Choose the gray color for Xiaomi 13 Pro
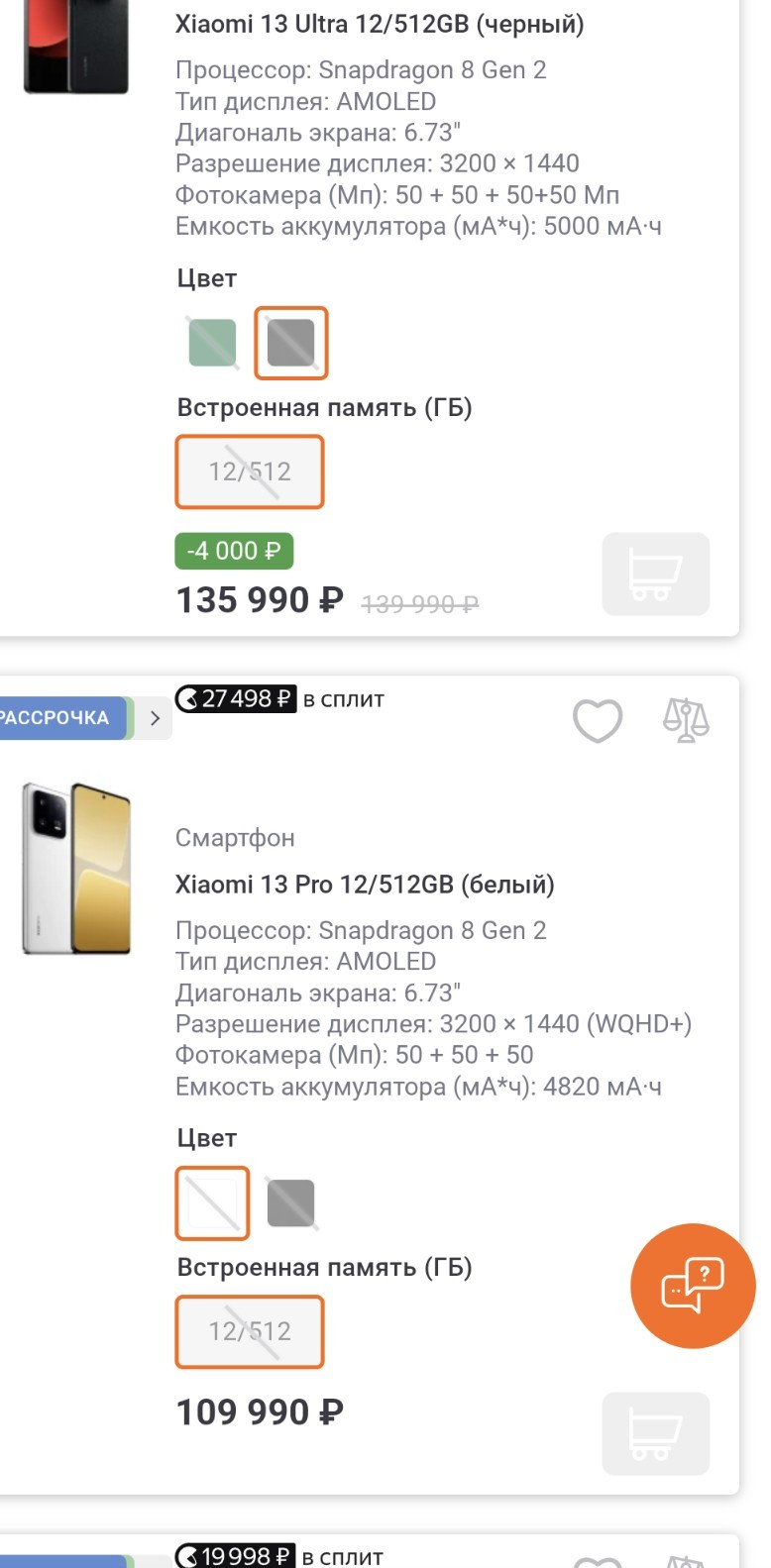 291,1202
